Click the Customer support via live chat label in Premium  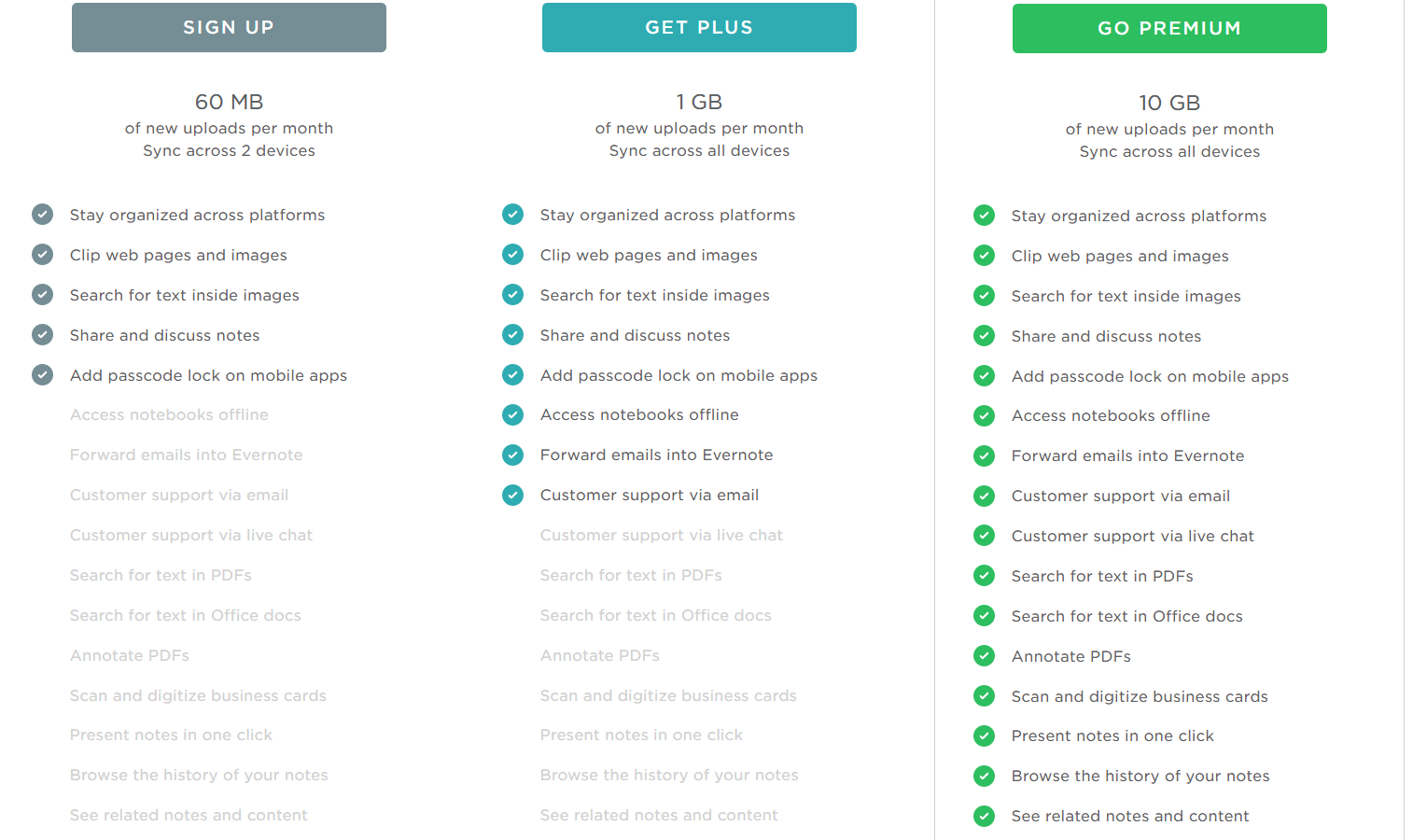pos(1131,536)
